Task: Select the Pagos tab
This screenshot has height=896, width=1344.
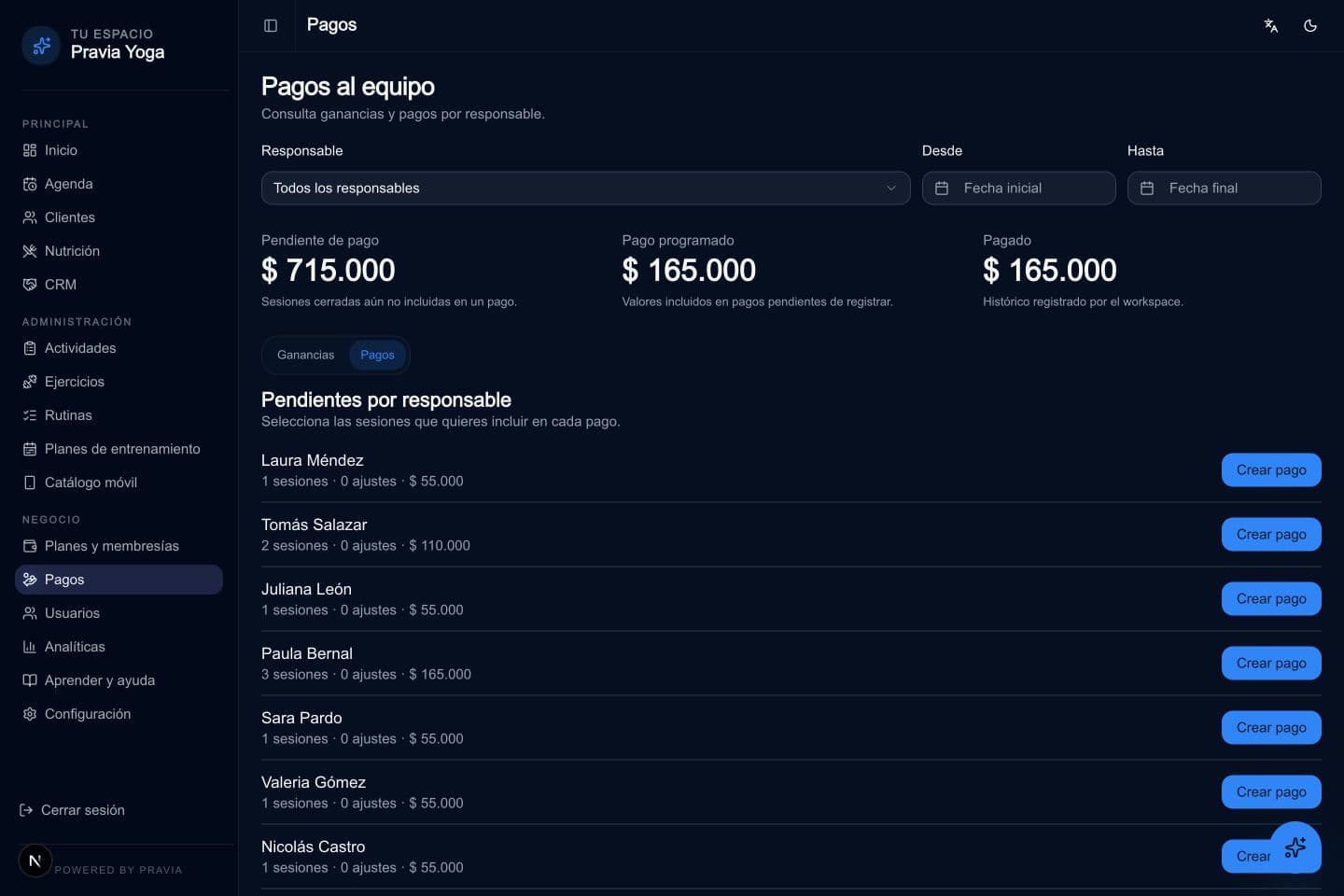Action: 377,355
